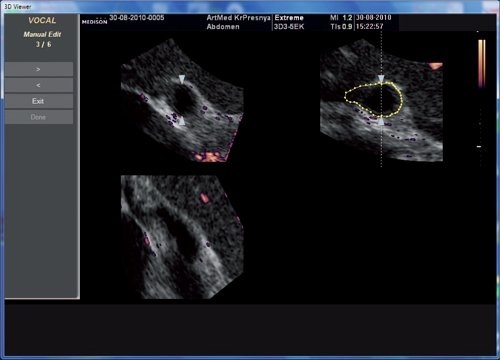Viewport: 500px width, 360px height.
Task: Click the color Doppler scale bar
Action: point(482,63)
